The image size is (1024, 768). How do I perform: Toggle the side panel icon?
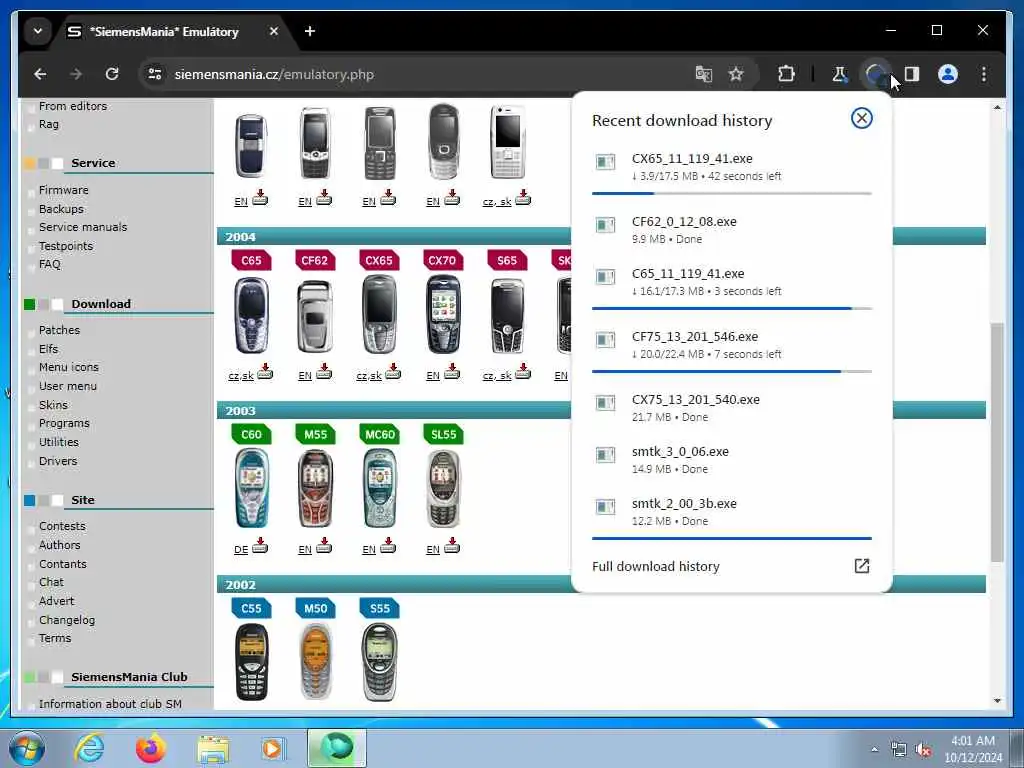912,74
